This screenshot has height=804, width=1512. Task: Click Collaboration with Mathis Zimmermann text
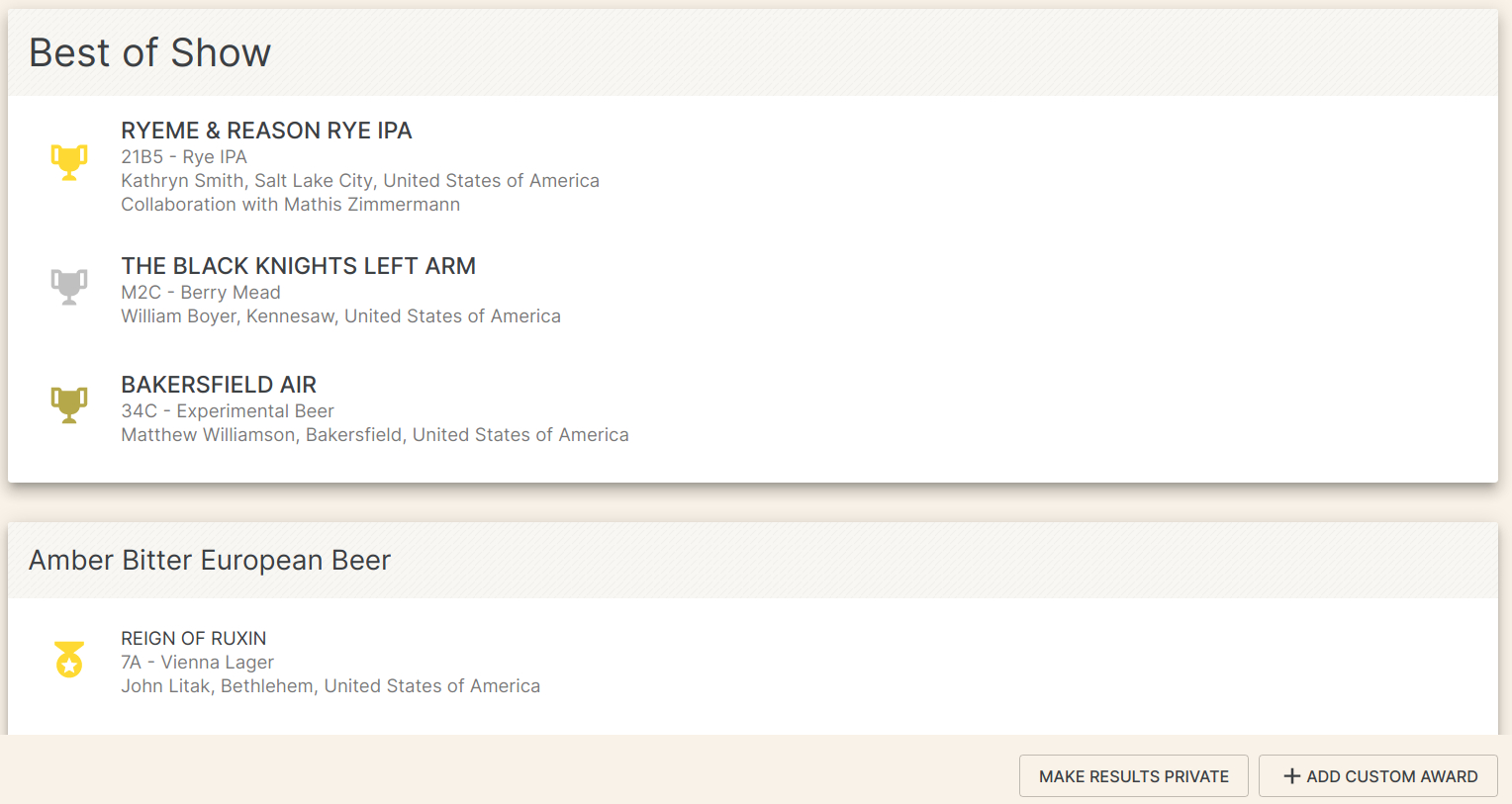tap(291, 205)
